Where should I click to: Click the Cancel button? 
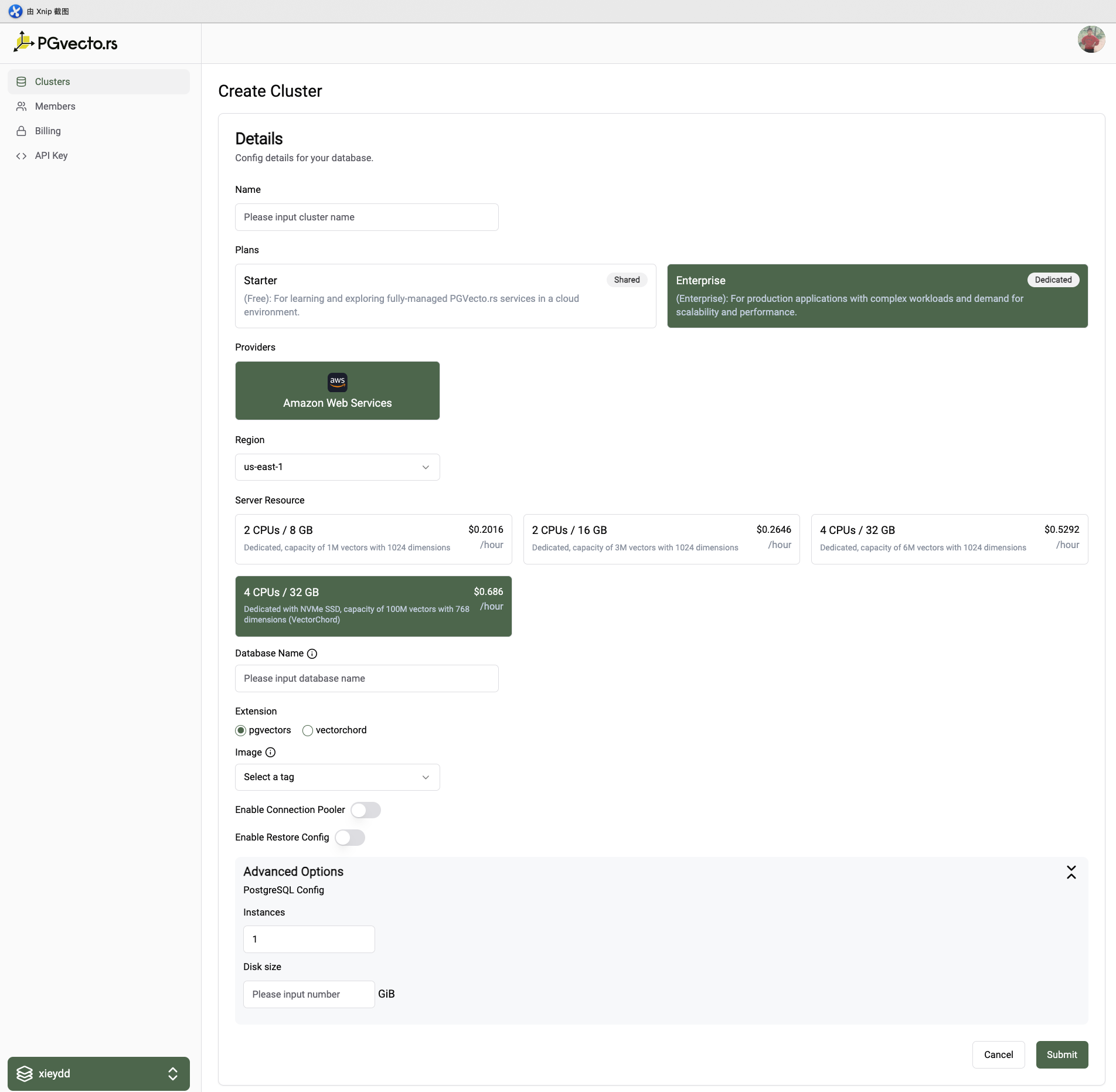coord(998,1054)
